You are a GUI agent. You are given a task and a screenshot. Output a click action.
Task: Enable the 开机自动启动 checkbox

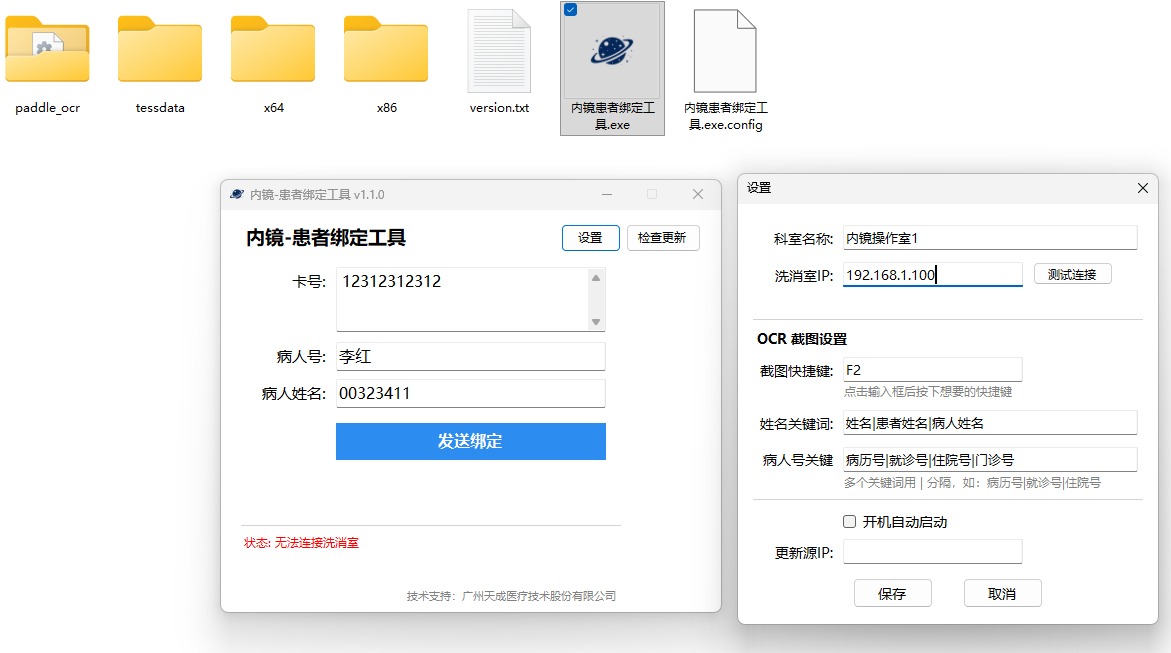pos(849,522)
